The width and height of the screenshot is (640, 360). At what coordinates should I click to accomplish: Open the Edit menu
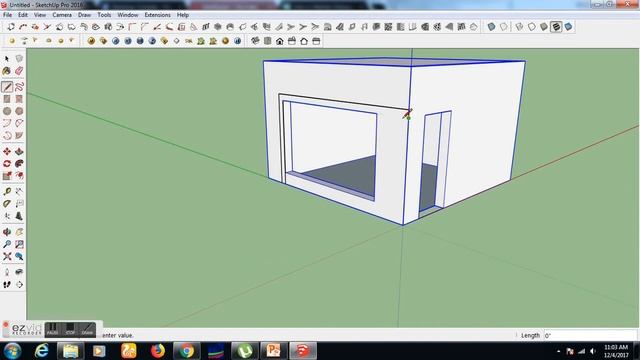click(23, 15)
